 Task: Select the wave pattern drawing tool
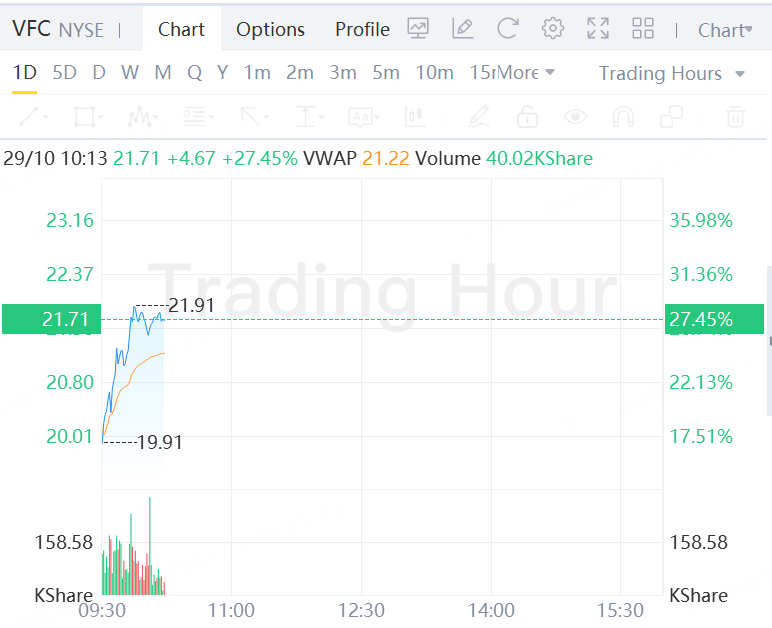tap(142, 117)
